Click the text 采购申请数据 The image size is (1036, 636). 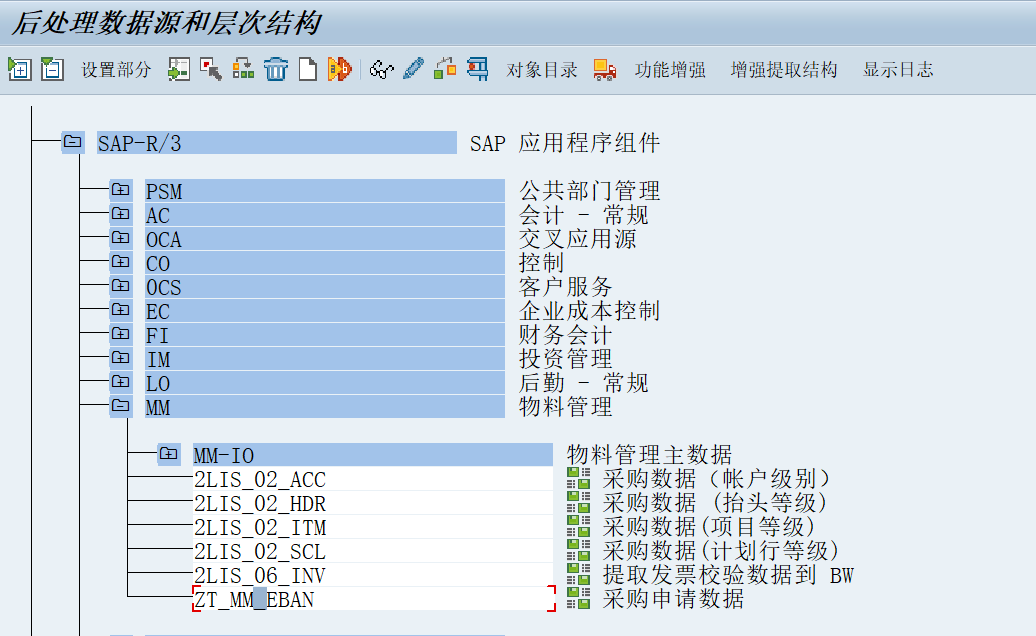click(673, 598)
